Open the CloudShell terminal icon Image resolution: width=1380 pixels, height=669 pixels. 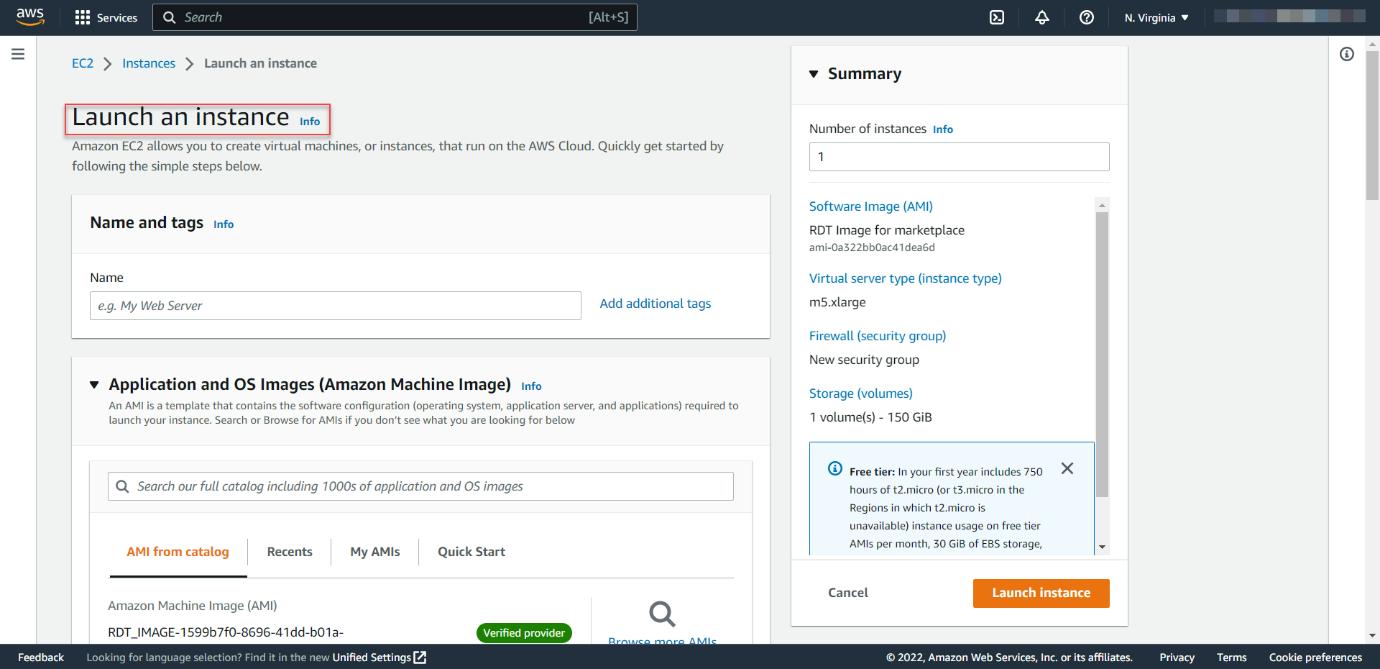coord(997,17)
